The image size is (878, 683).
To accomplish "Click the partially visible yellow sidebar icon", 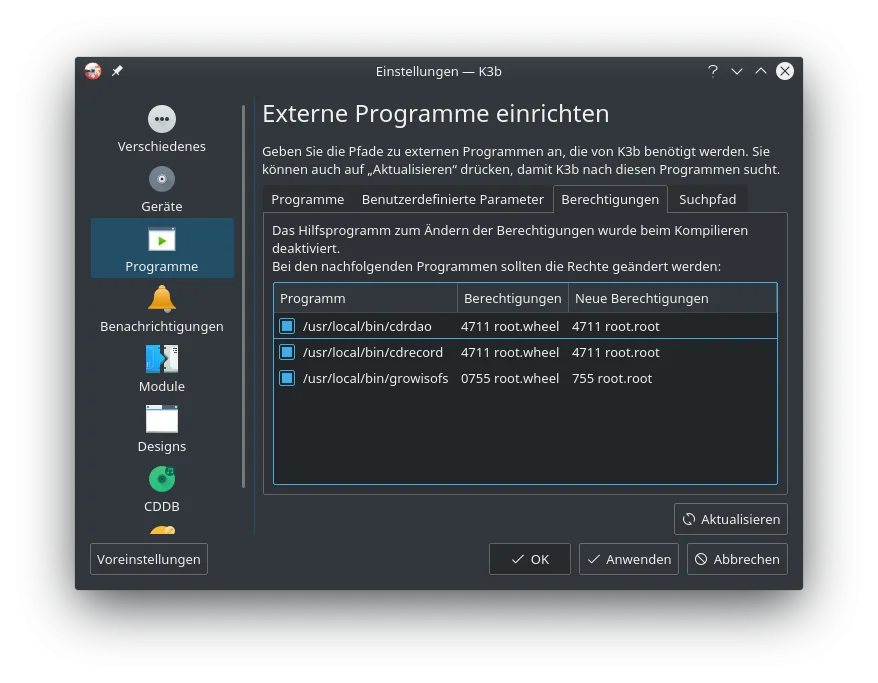I will click(x=162, y=530).
